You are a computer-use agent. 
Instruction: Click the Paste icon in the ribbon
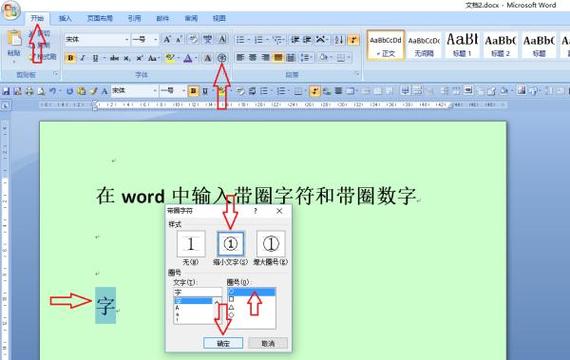[14, 39]
